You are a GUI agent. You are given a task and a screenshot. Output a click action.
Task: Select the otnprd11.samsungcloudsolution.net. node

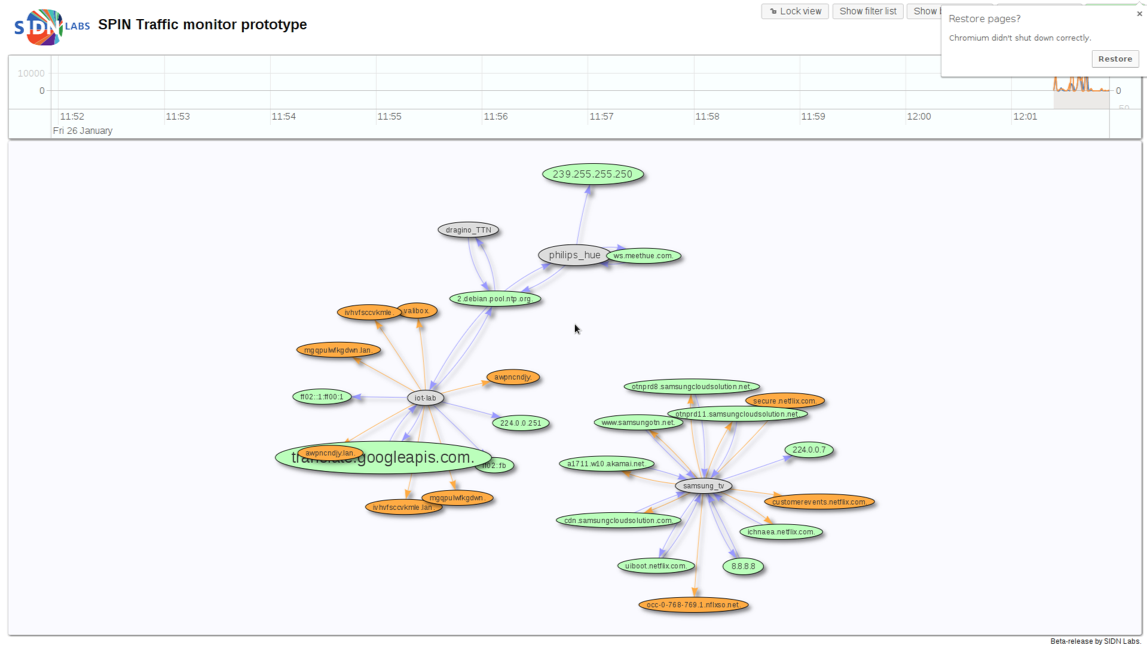pos(737,414)
